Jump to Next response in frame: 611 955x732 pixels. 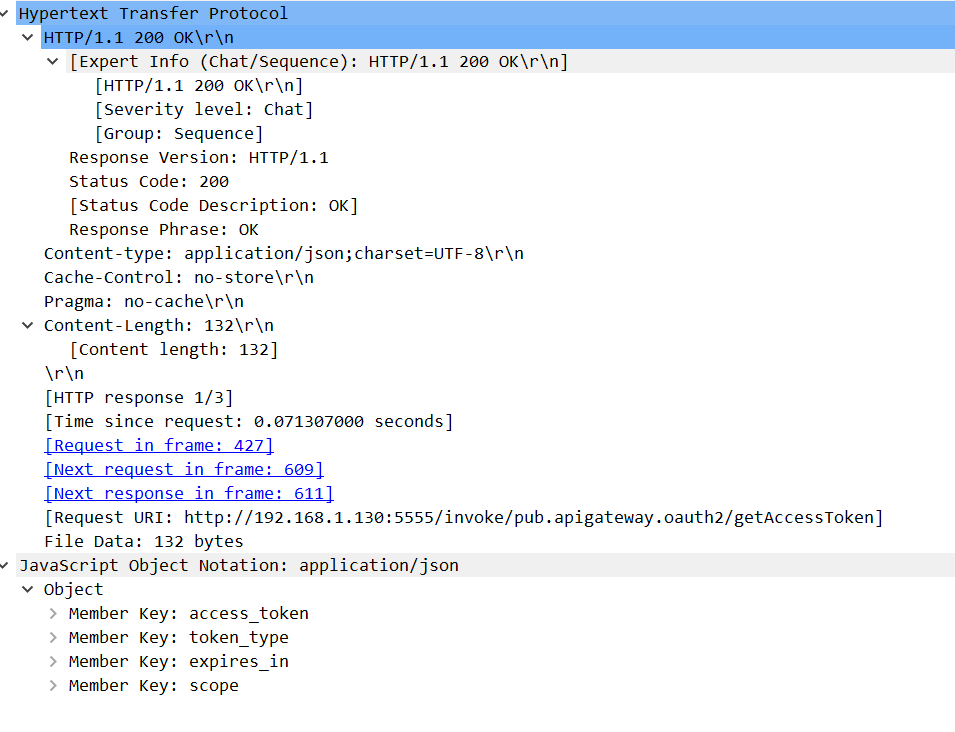pyautogui.click(x=188, y=494)
